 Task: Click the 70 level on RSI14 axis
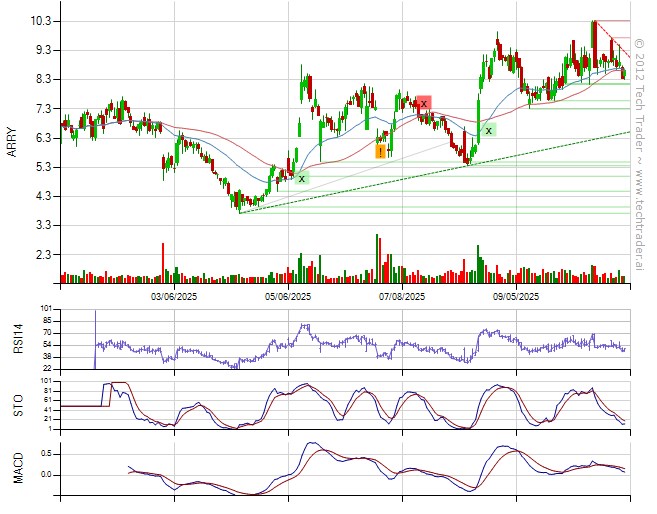tap(46, 332)
